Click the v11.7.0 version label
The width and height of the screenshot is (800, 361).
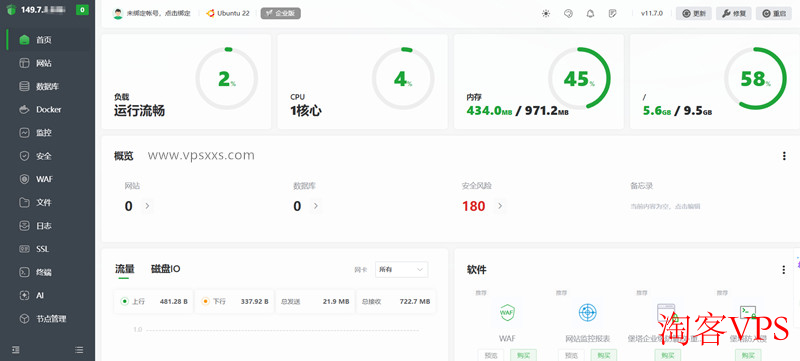(x=652, y=14)
